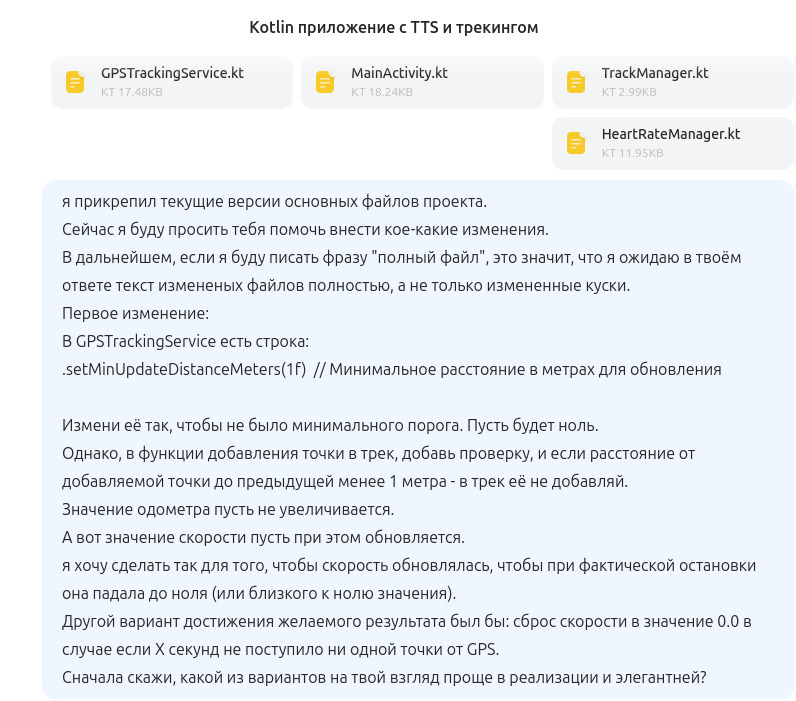Click the "Первое изменение:" line in message
Viewport: 796px width, 701px height.
[x=129, y=313]
